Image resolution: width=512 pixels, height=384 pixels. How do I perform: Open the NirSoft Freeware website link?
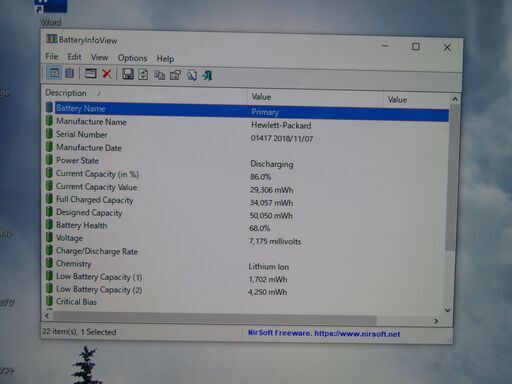324,333
